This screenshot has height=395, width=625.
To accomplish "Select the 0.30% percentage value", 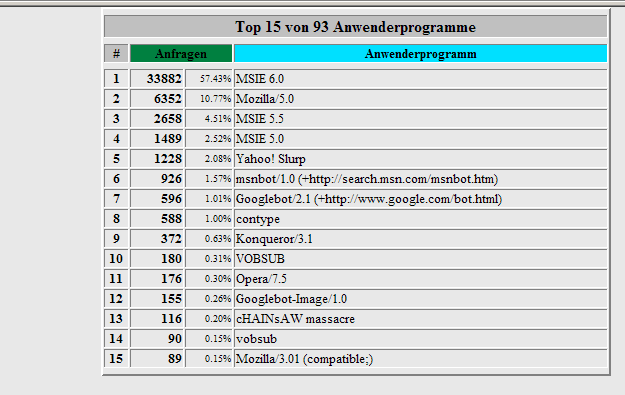I will (218, 279).
